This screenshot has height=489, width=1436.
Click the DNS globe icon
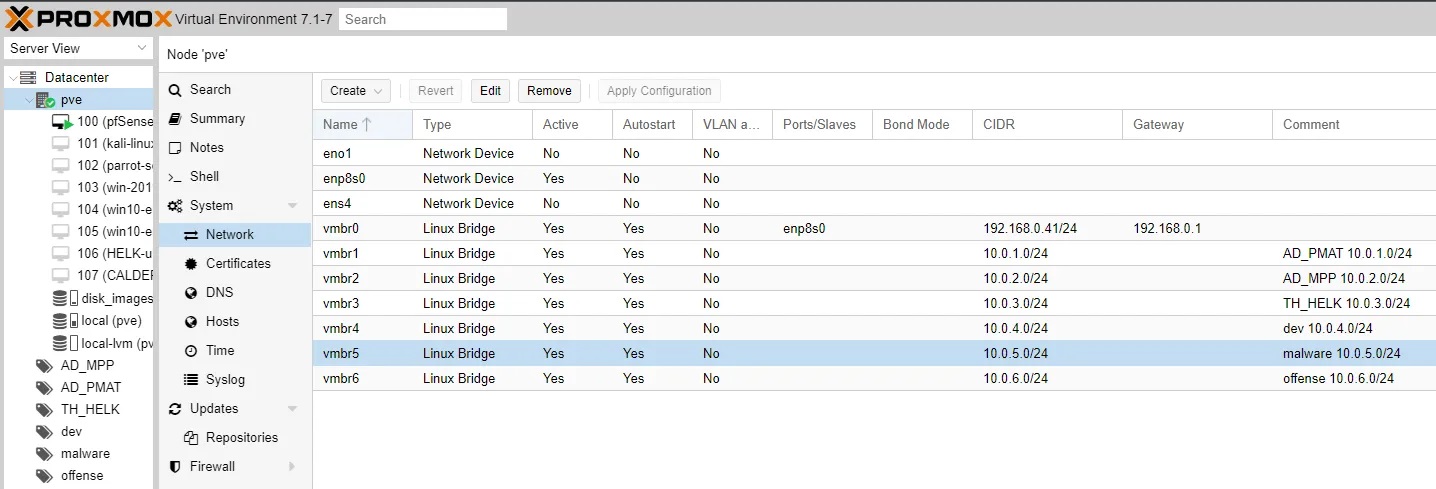(x=191, y=292)
